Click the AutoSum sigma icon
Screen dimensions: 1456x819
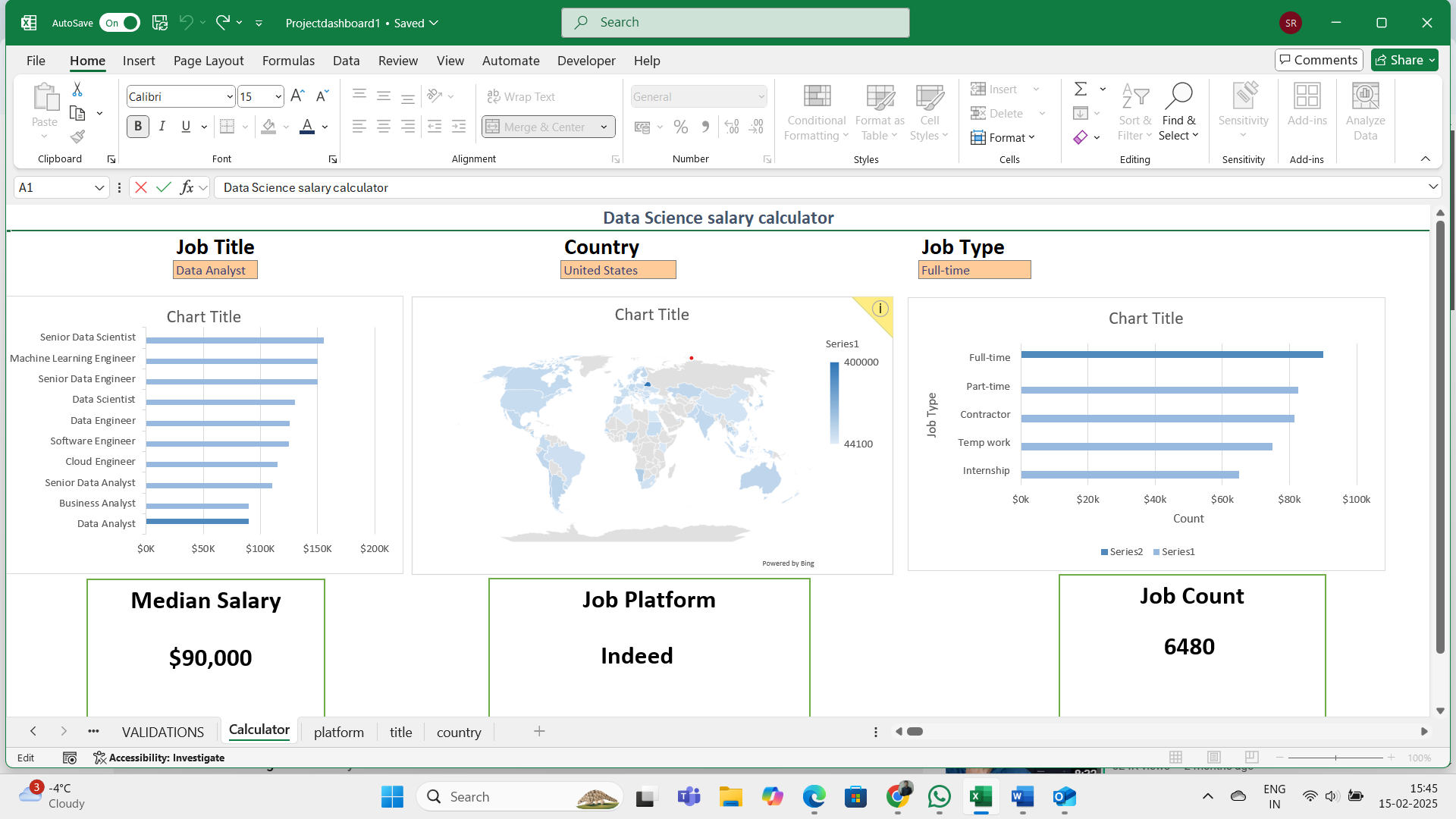coord(1081,89)
